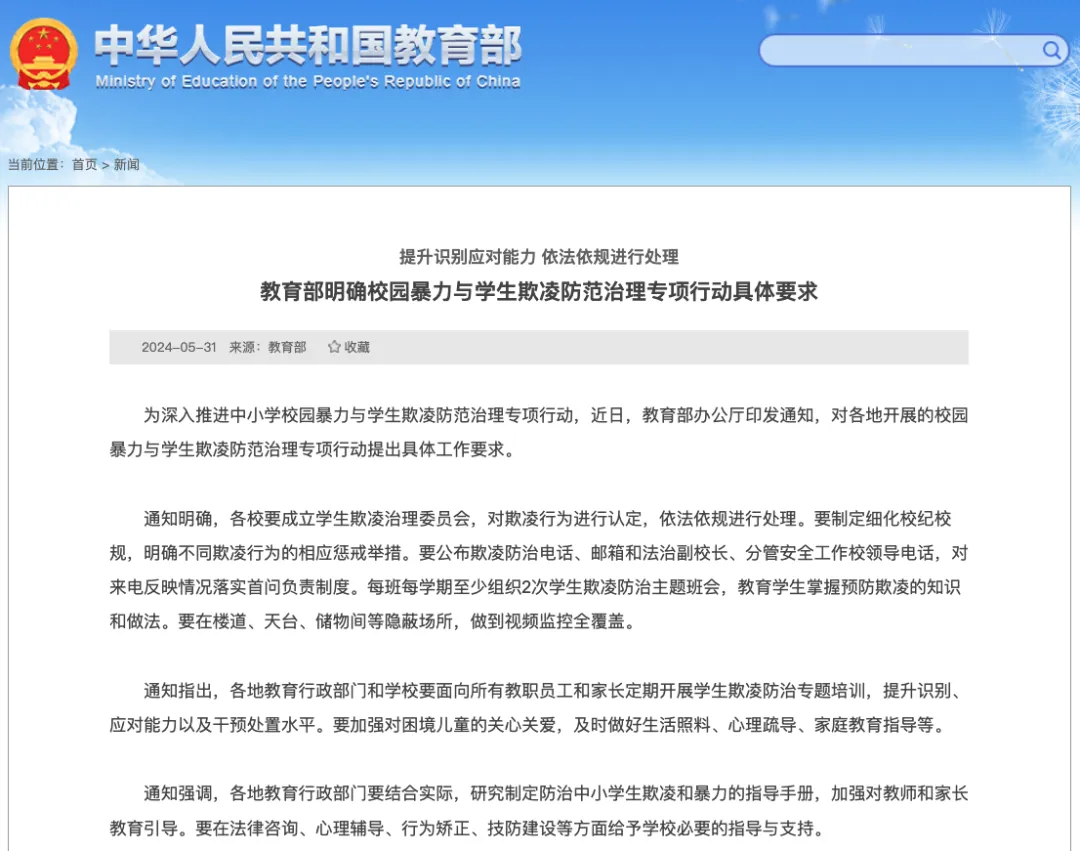Click the paragraph starting with 通知指出
Viewport: 1080px width, 851px height.
click(x=539, y=707)
